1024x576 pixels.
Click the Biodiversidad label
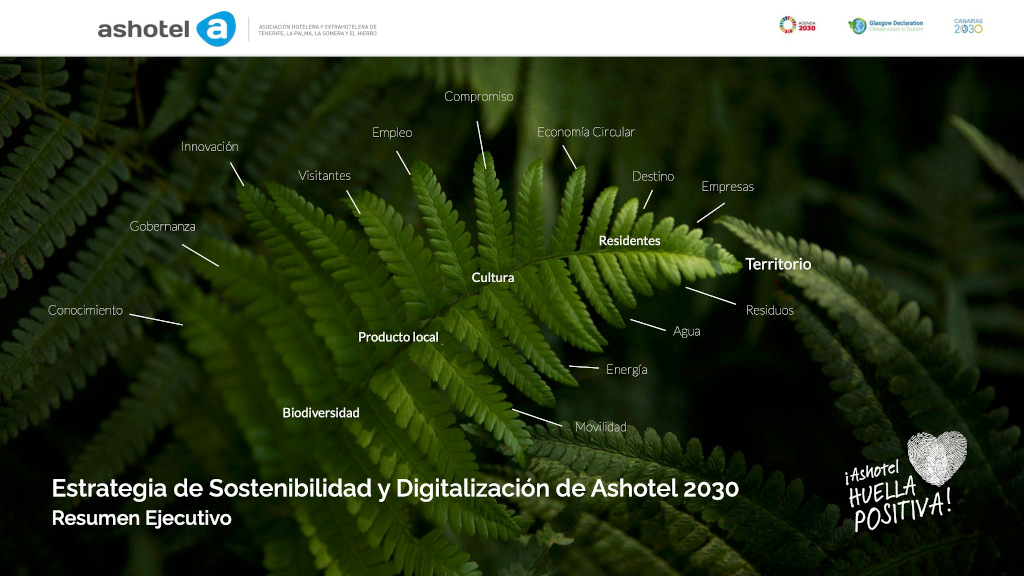pyautogui.click(x=320, y=413)
